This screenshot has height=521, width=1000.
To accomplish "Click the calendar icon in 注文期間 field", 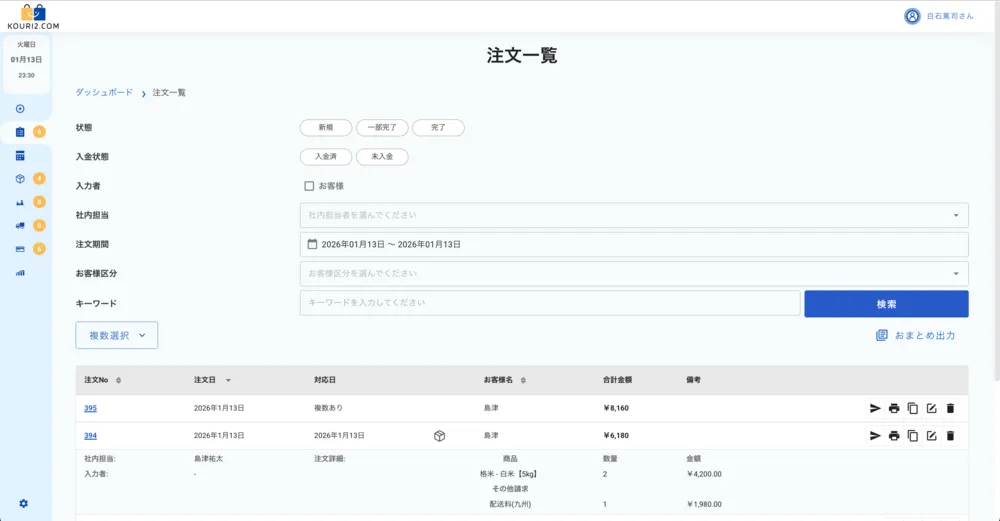I will 312,244.
